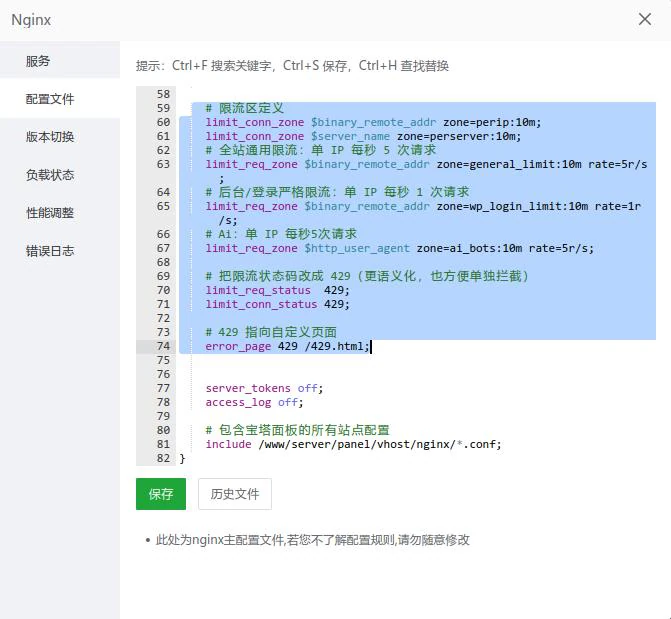The height and width of the screenshot is (619, 671).
Task: Close the Nginx dialog
Action: [644, 19]
